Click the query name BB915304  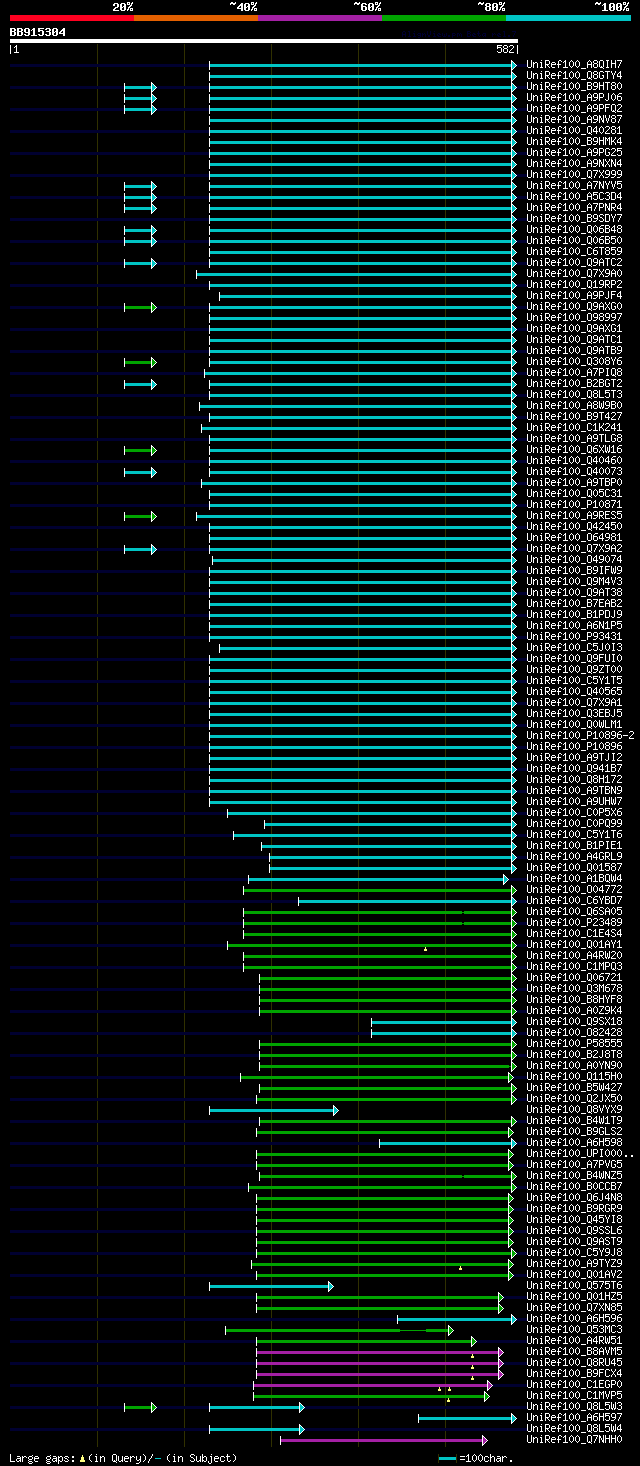38,32
